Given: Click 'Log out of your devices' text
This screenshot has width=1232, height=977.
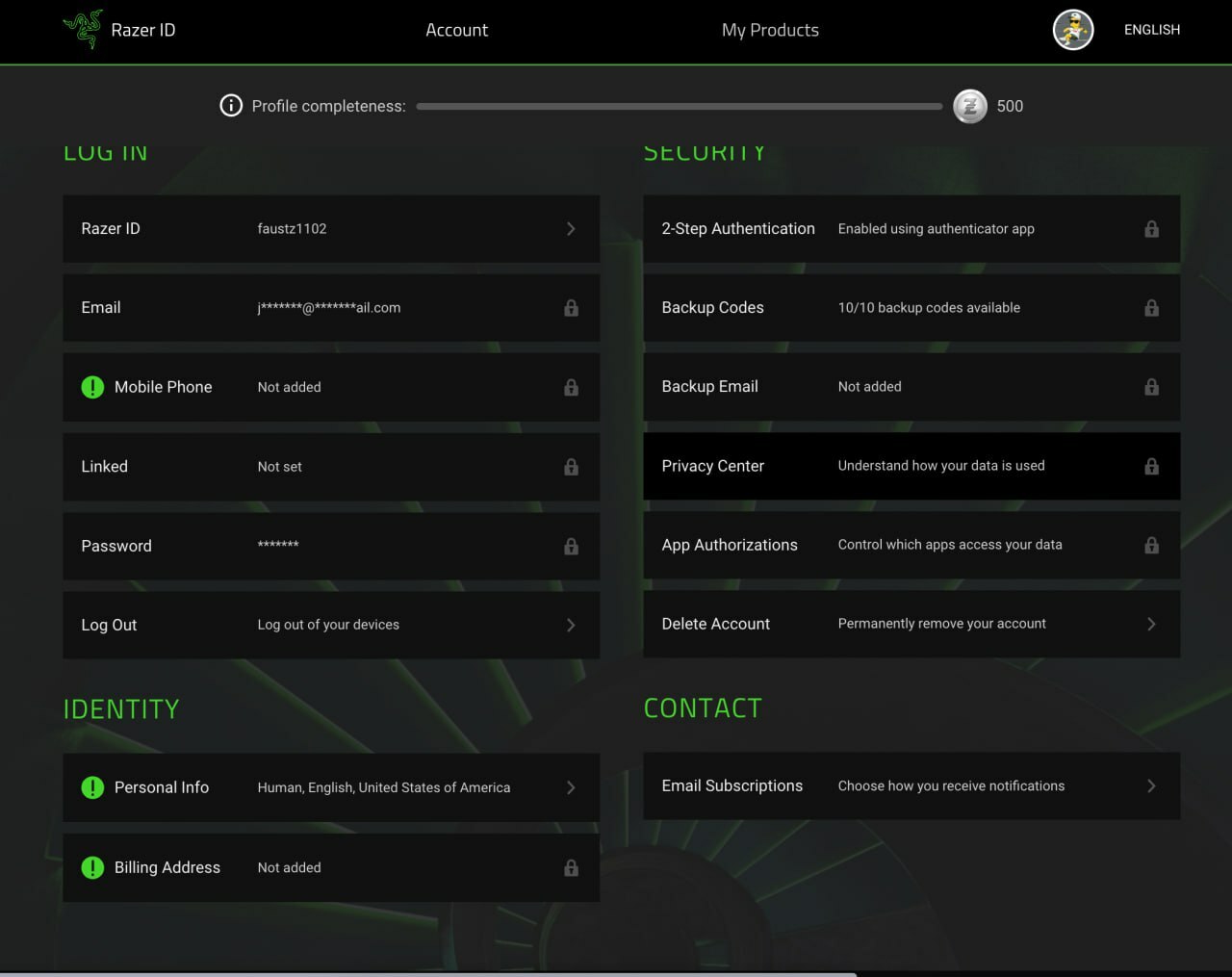Looking at the screenshot, I should 328,625.
